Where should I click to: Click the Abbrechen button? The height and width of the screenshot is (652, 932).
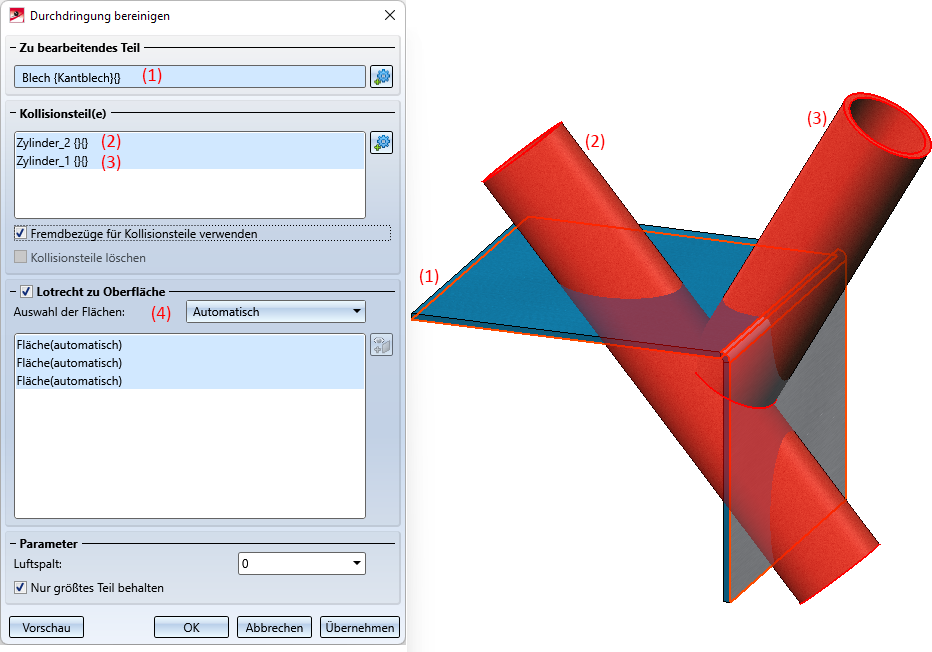click(x=275, y=627)
